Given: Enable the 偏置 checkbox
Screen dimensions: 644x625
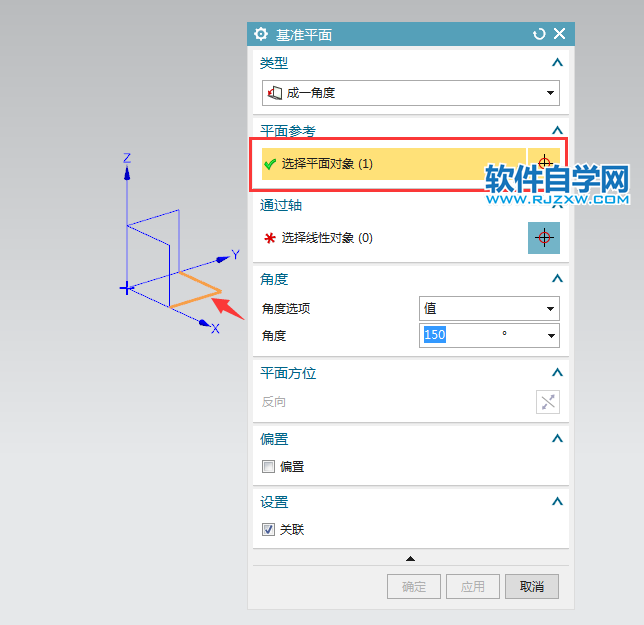Looking at the screenshot, I should (268, 466).
